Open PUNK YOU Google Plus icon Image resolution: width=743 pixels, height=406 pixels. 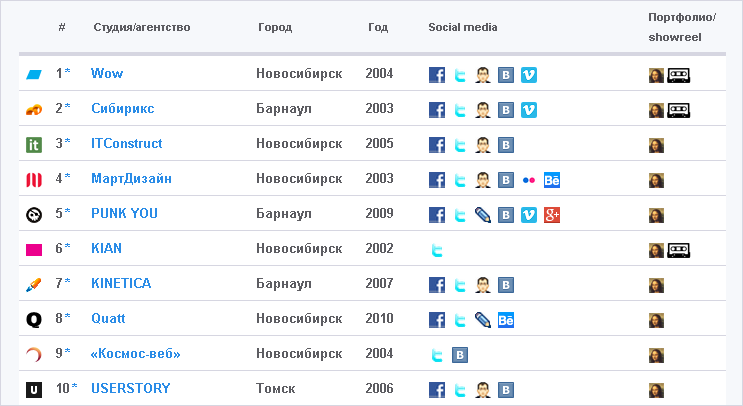click(552, 215)
